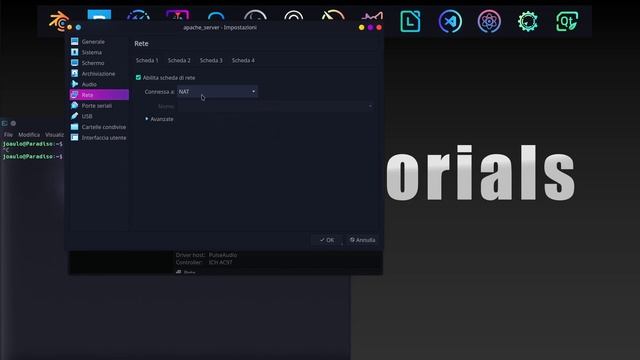Image resolution: width=640 pixels, height=360 pixels.
Task: Open Interfaccia utente settings
Action: click(99, 138)
